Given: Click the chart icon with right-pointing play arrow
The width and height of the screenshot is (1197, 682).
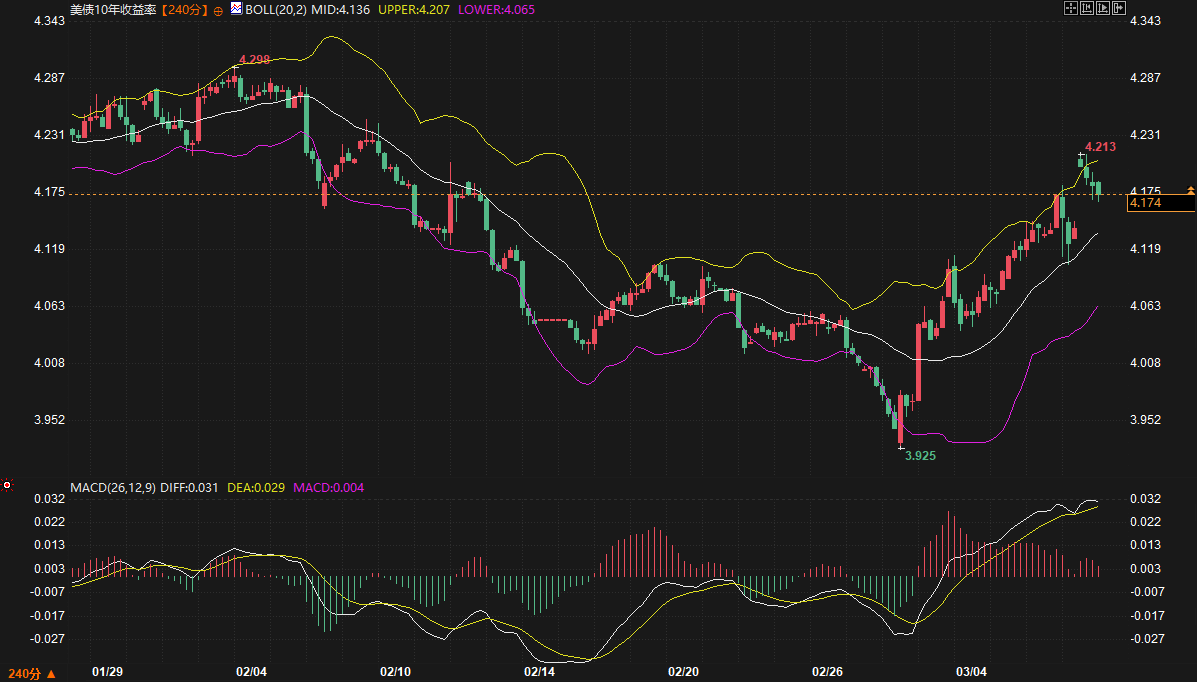Looking at the screenshot, I should (x=1103, y=9).
